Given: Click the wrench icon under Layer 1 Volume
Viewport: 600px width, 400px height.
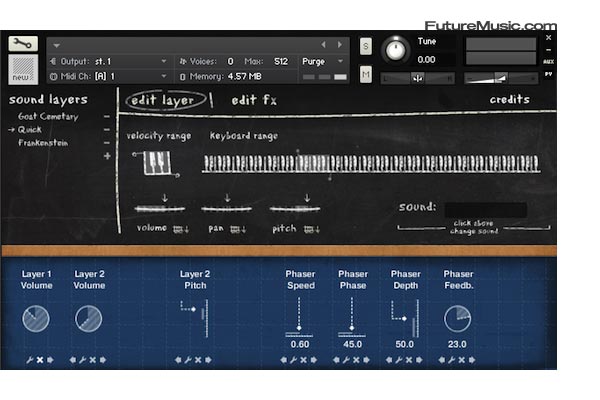Looking at the screenshot, I should click(30, 360).
